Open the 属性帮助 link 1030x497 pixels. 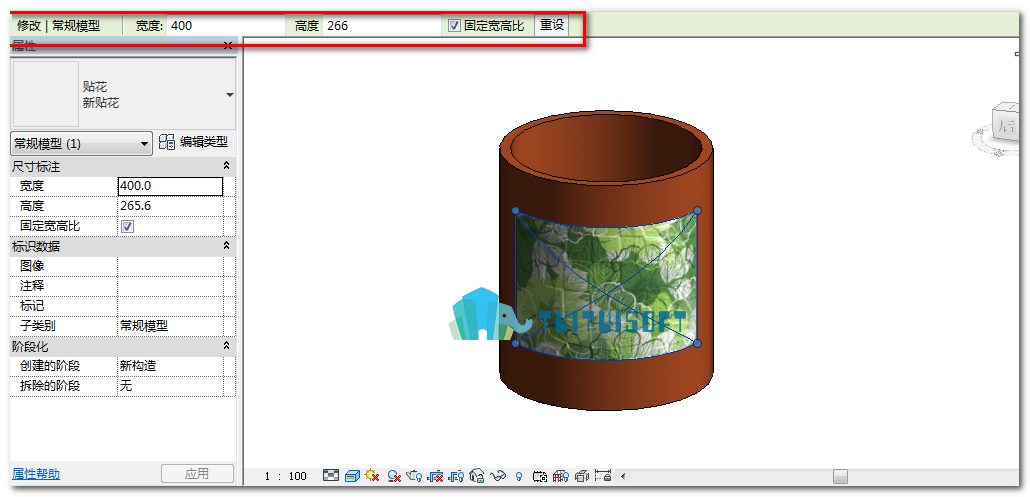tap(36, 473)
